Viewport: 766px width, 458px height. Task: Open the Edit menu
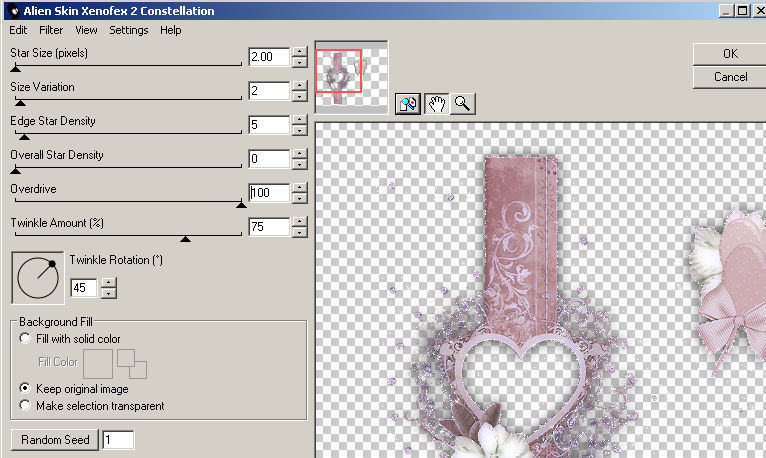(x=18, y=30)
